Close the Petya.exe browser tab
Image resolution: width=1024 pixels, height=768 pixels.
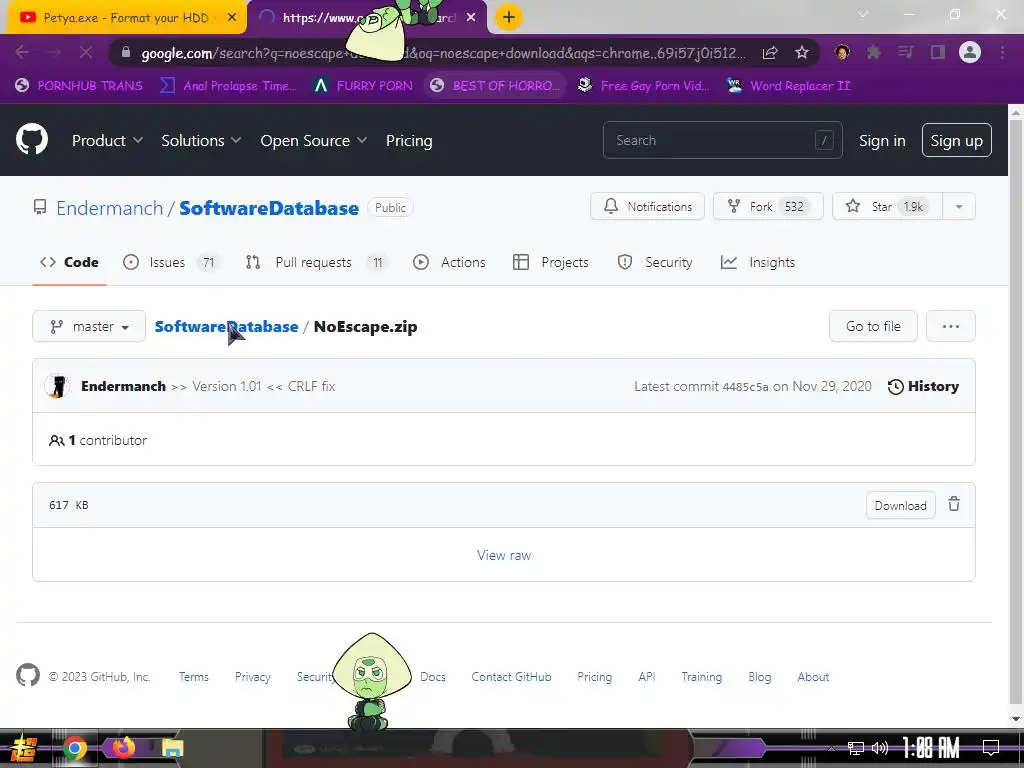(232, 18)
